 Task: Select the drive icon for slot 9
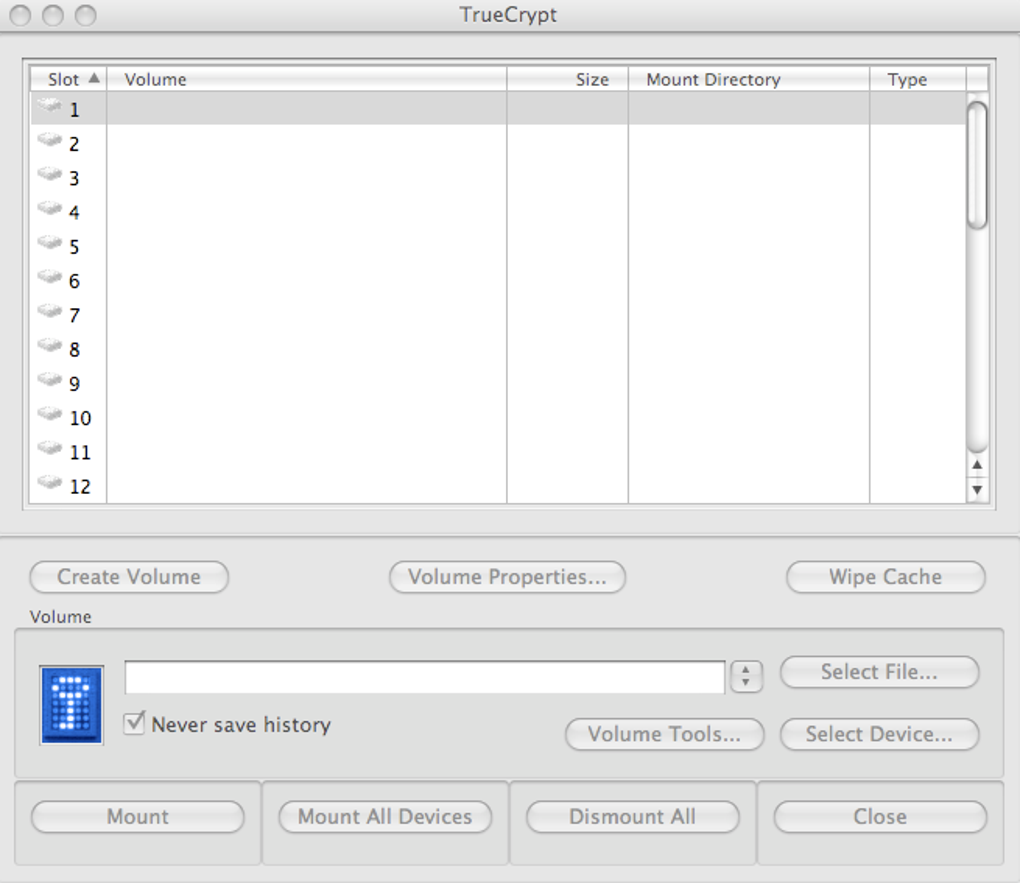49,380
